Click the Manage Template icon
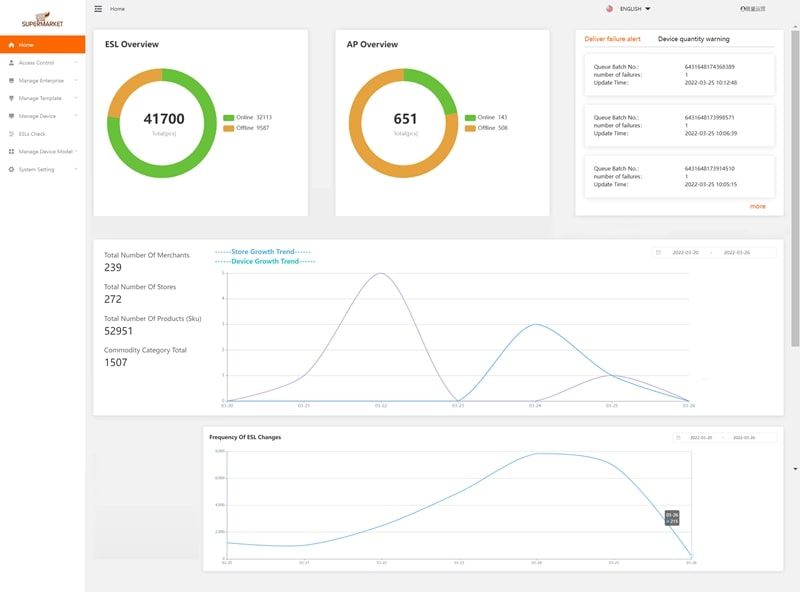800x592 pixels. tap(11, 98)
